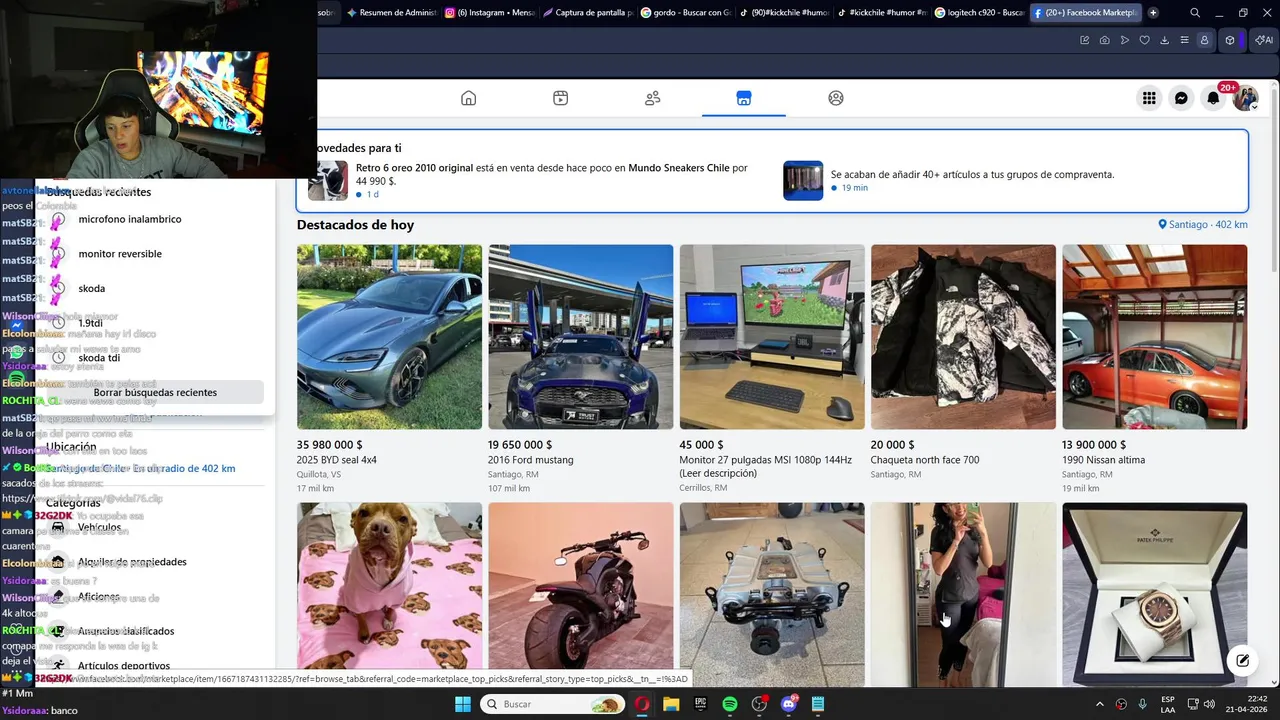This screenshot has height=720, width=1280.
Task: Switch to the Resumen de Administración tab
Action: [x=391, y=13]
